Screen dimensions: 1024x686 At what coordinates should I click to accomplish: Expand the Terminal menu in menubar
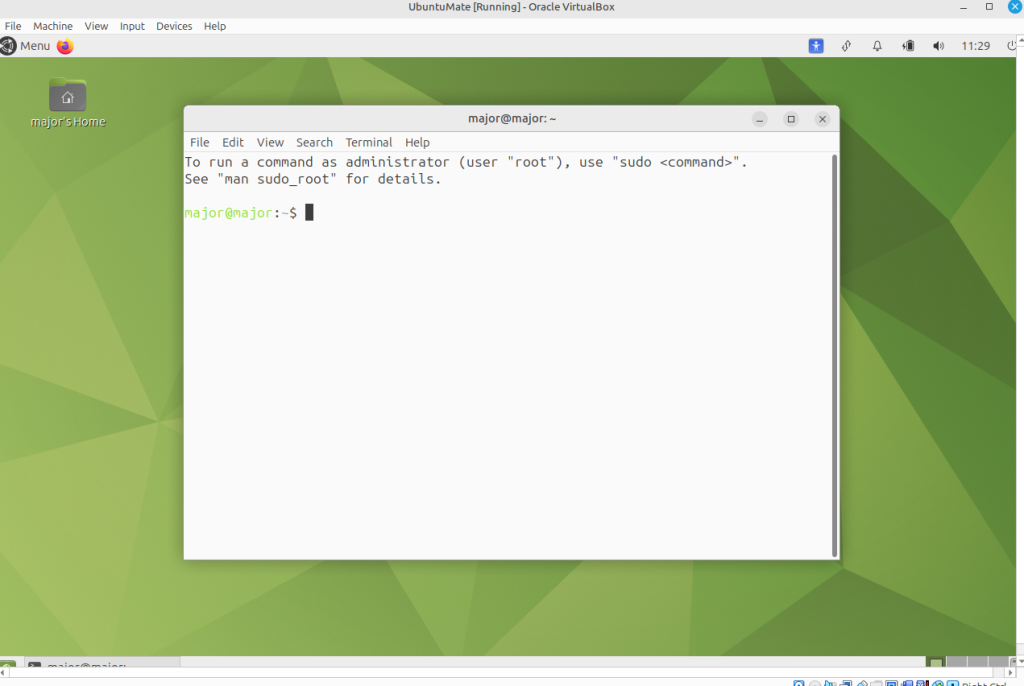coord(369,142)
